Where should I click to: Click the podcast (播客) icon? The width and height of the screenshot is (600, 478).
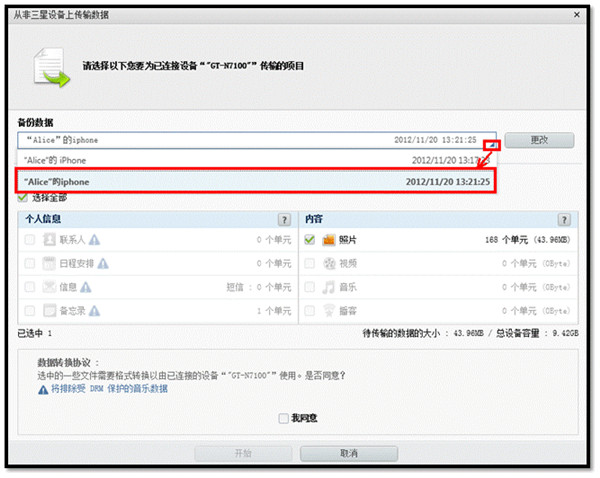(x=329, y=311)
